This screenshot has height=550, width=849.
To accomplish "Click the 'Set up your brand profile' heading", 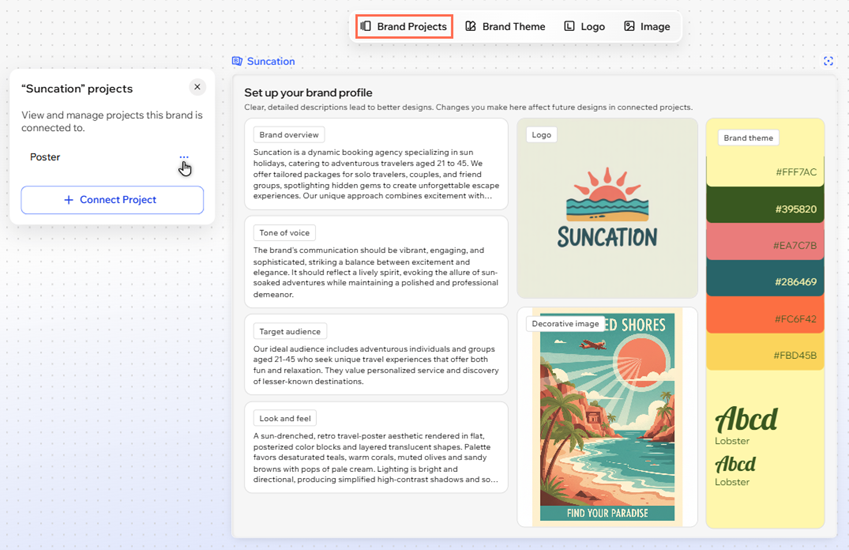I will pos(308,93).
